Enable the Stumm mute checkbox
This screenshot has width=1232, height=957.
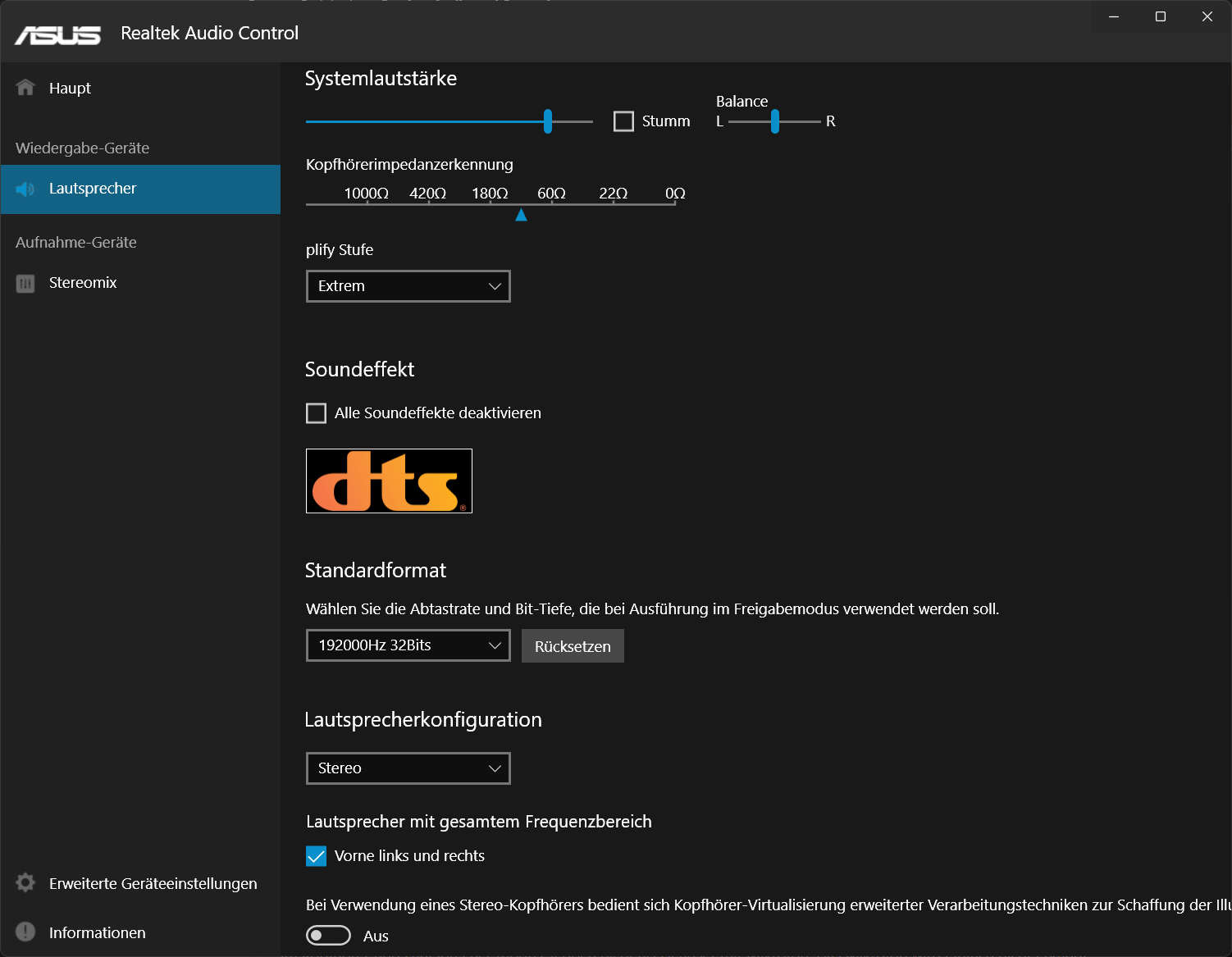[623, 121]
